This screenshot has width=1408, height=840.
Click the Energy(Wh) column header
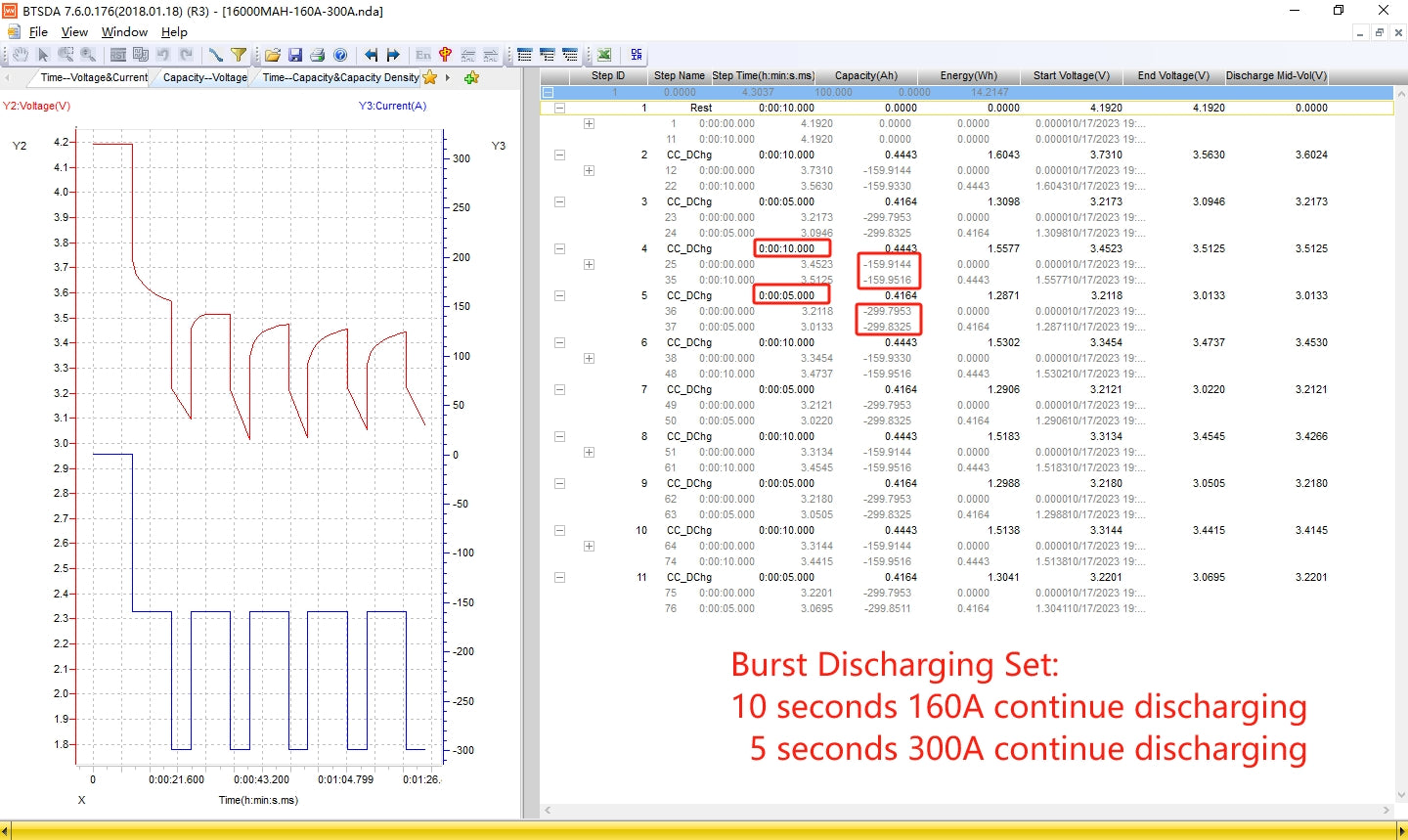[968, 75]
